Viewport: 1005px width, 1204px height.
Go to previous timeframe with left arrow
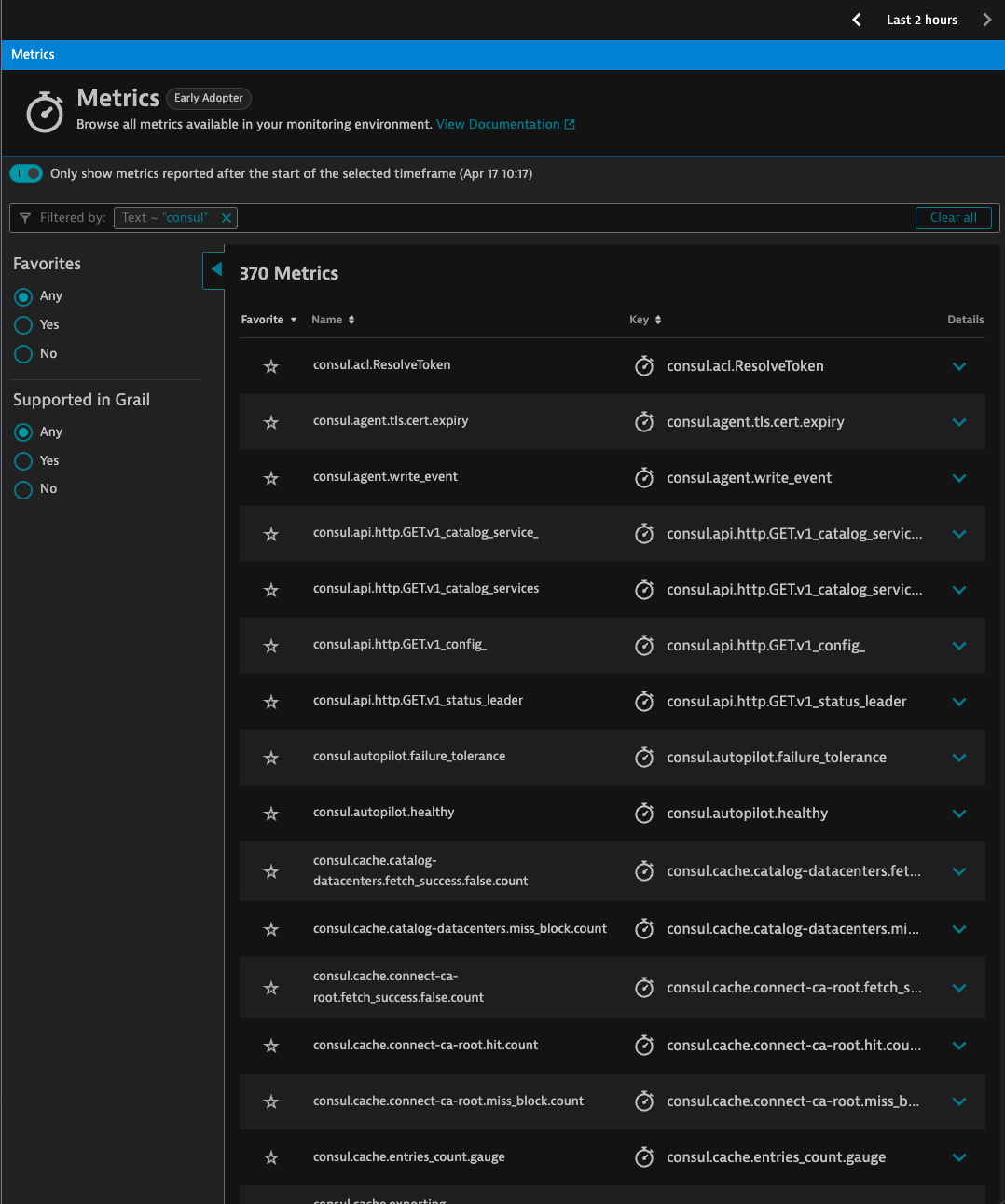pos(857,20)
